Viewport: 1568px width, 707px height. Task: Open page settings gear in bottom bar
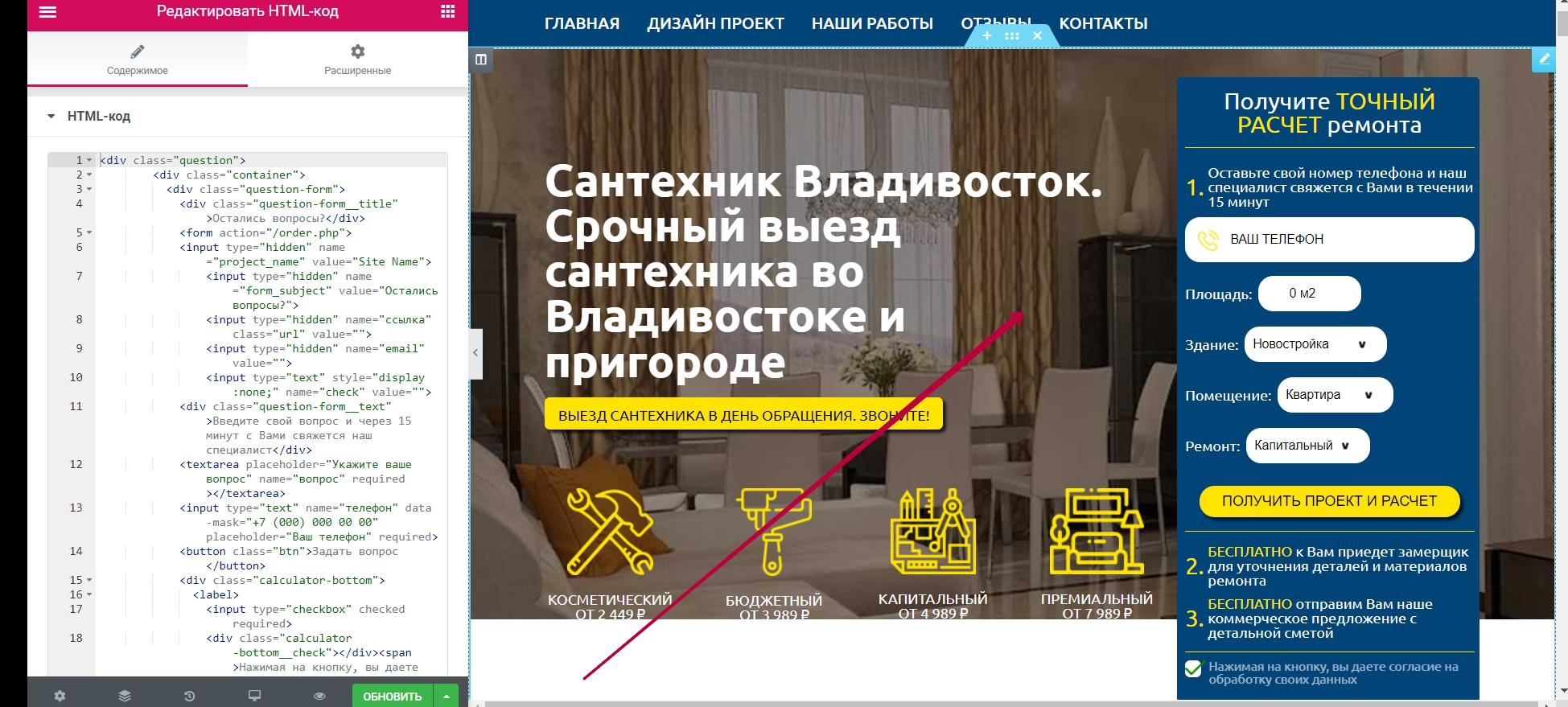pos(60,696)
